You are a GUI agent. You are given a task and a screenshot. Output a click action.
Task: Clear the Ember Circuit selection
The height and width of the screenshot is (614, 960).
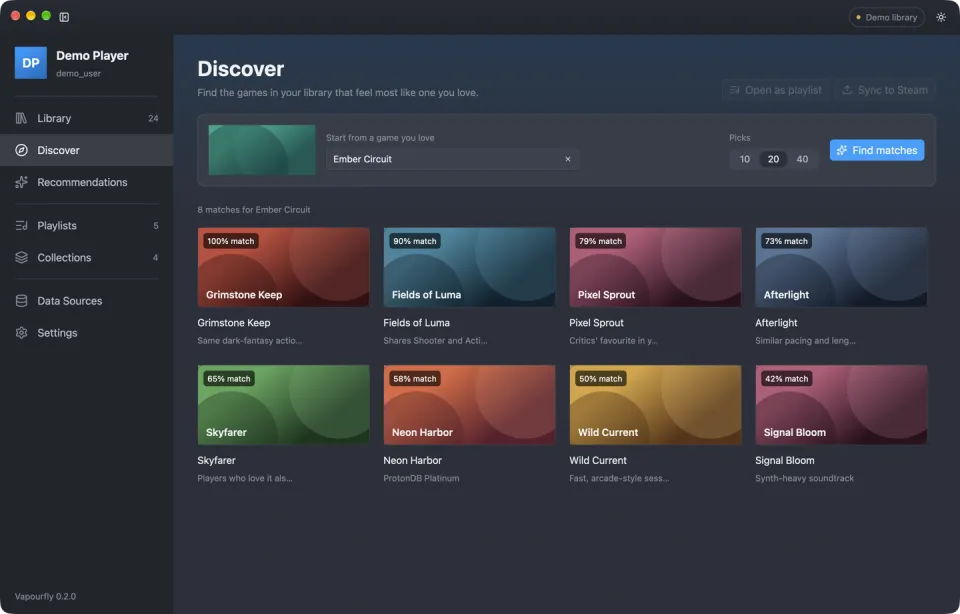568,159
